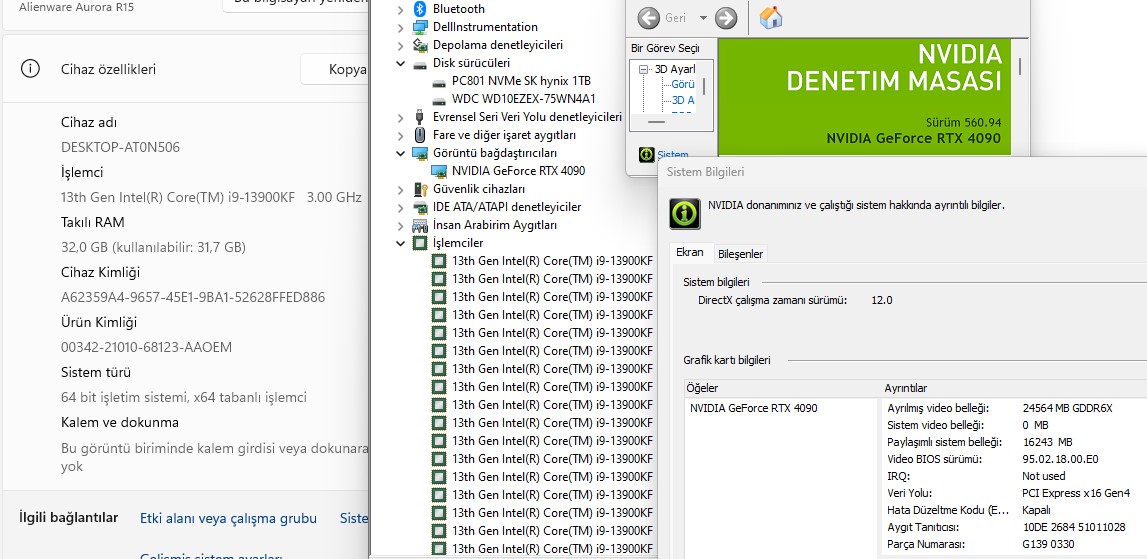Switch to the Bileşenler tab
1147x559 pixels.
point(740,254)
